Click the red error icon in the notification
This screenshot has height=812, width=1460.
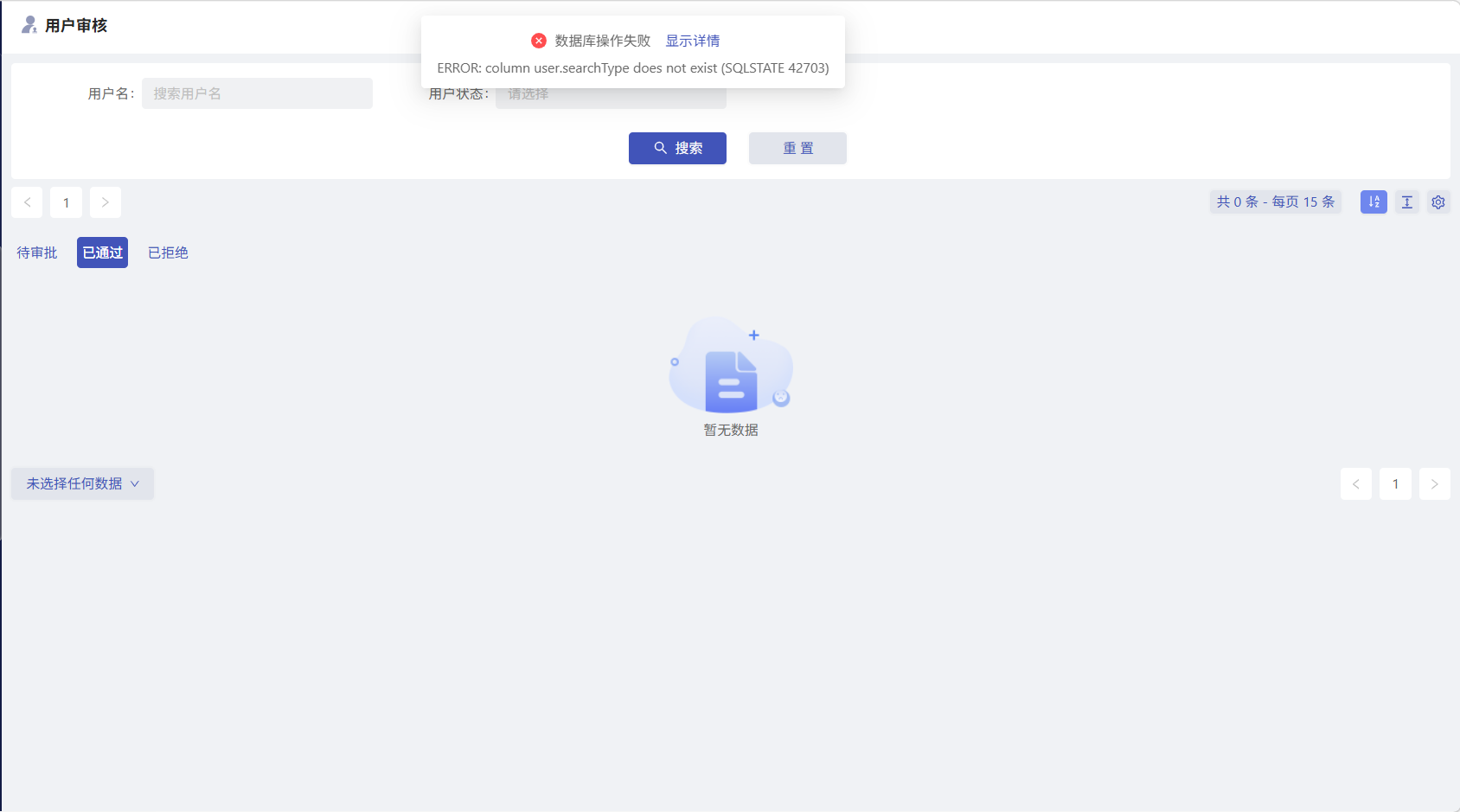[x=539, y=40]
